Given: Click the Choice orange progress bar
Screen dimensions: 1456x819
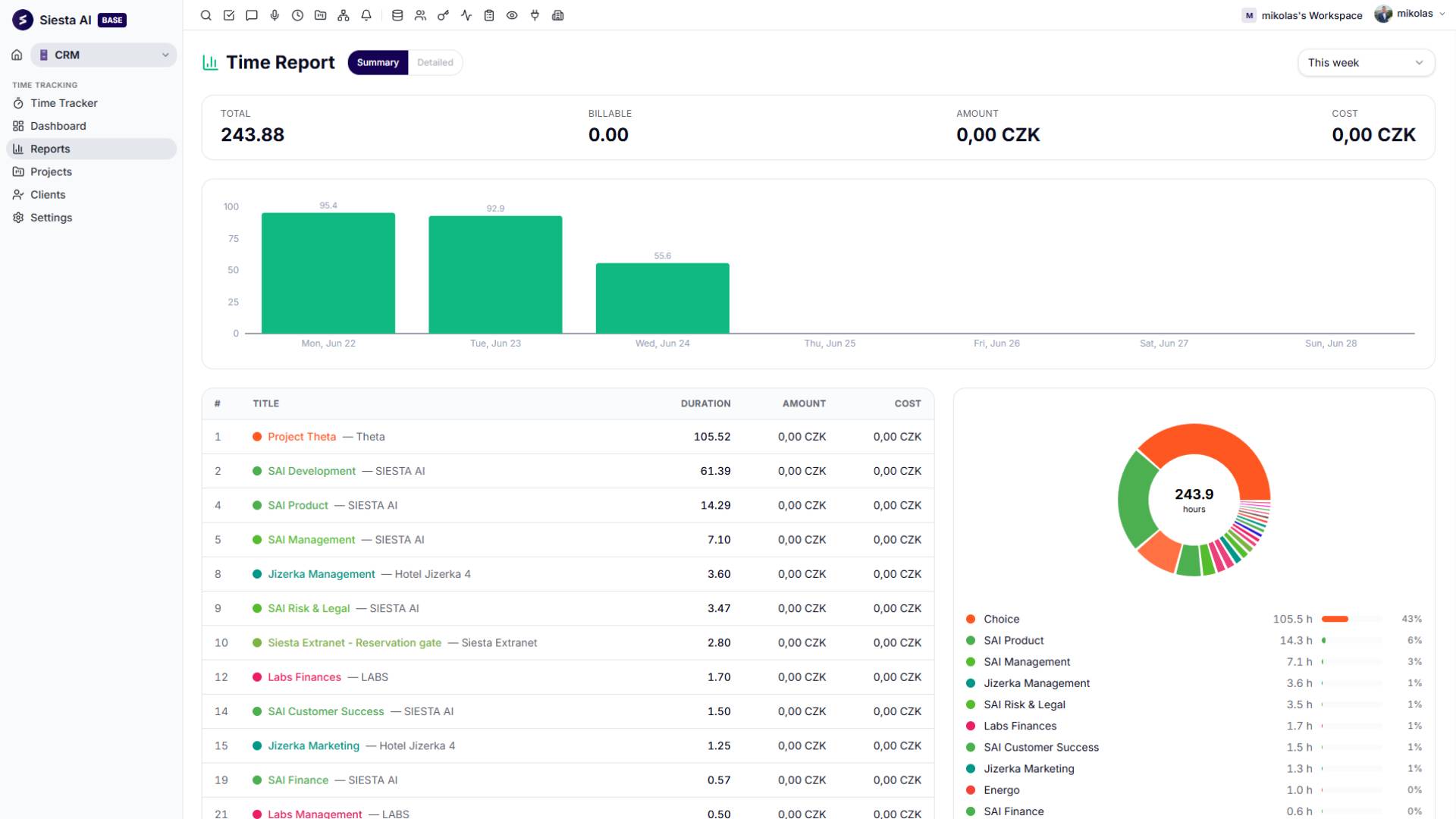Looking at the screenshot, I should pos(1335,619).
